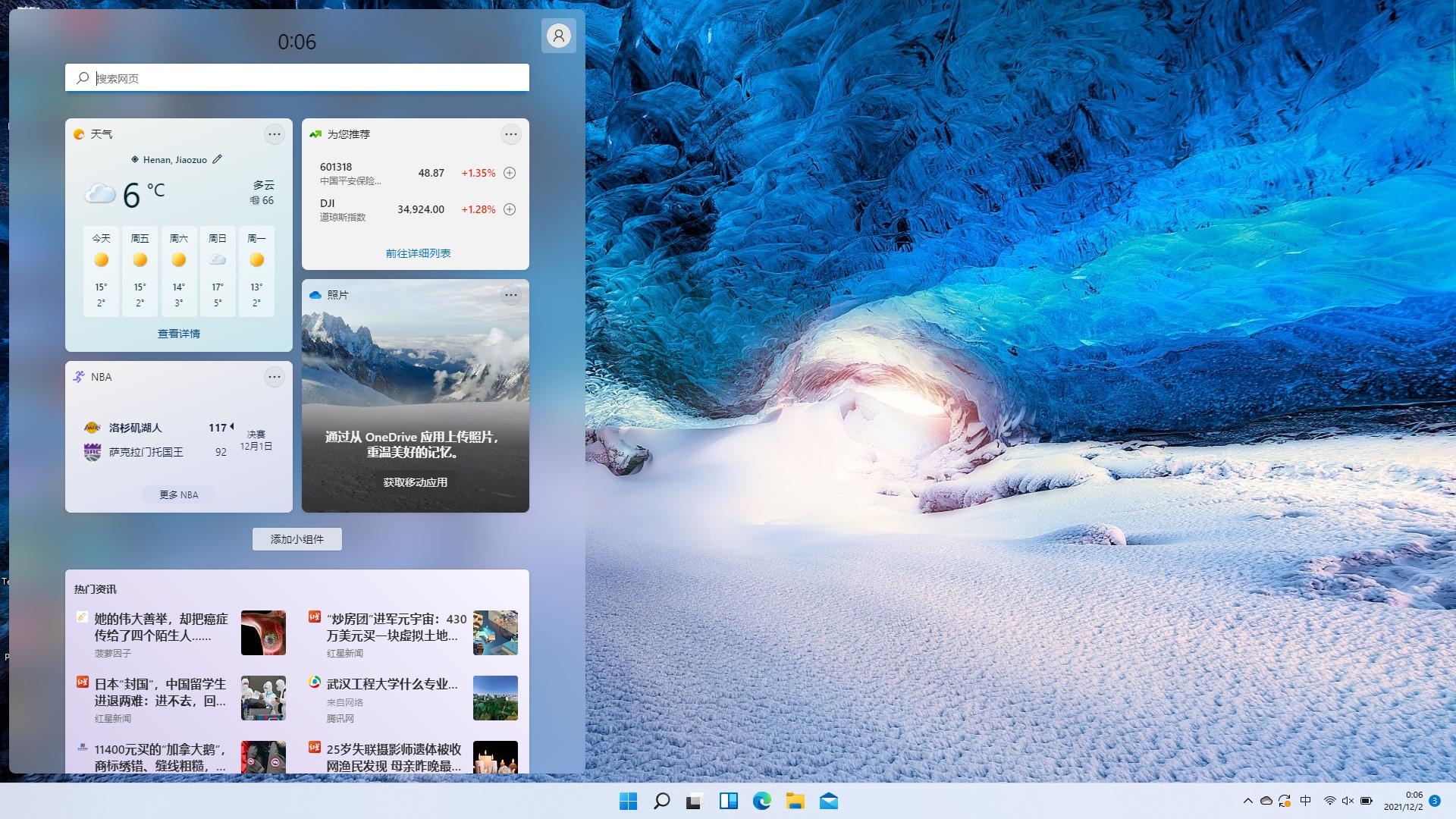The width and height of the screenshot is (1456, 819).
Task: Switch the Chinese input method indicator
Action: (1305, 801)
